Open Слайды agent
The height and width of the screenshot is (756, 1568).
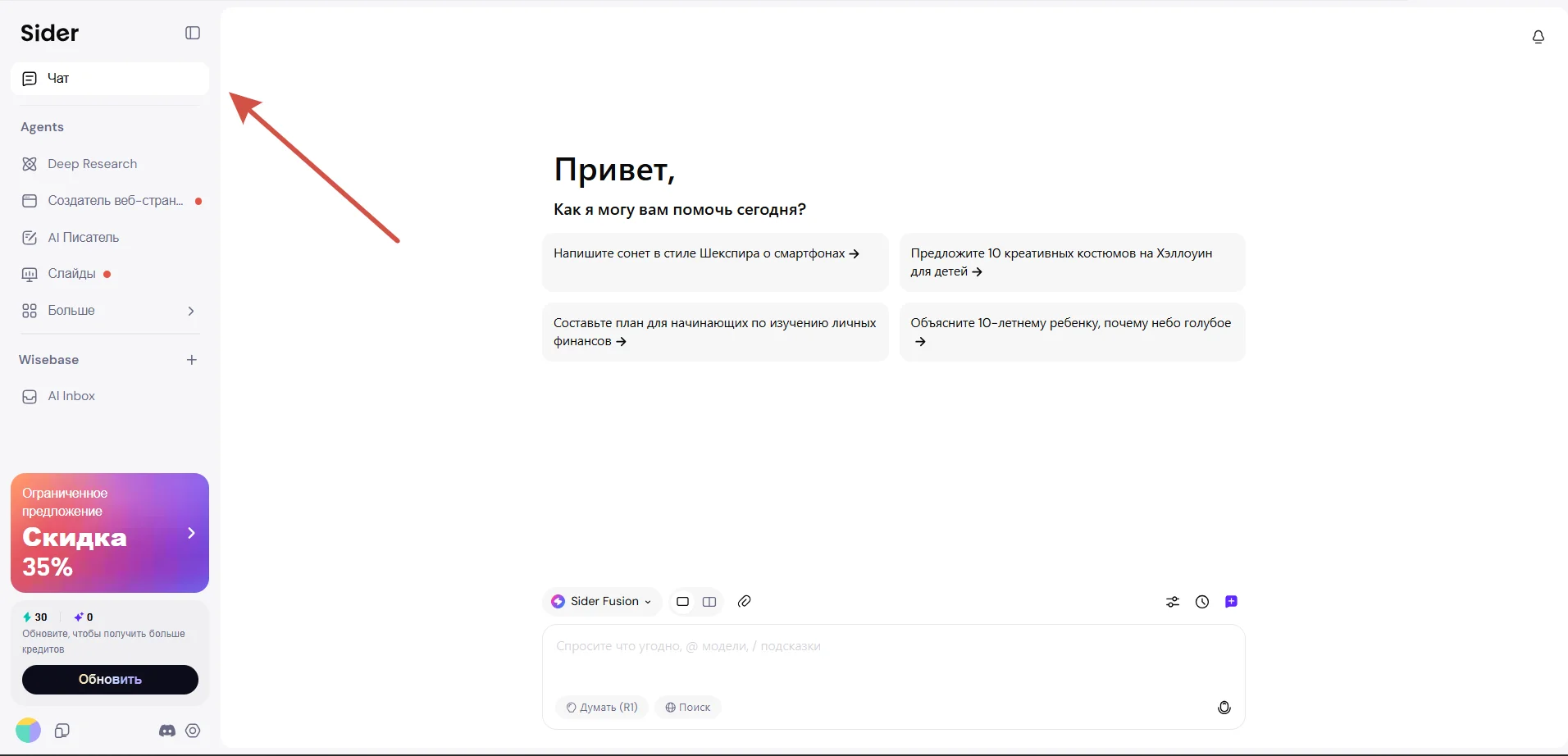point(110,274)
